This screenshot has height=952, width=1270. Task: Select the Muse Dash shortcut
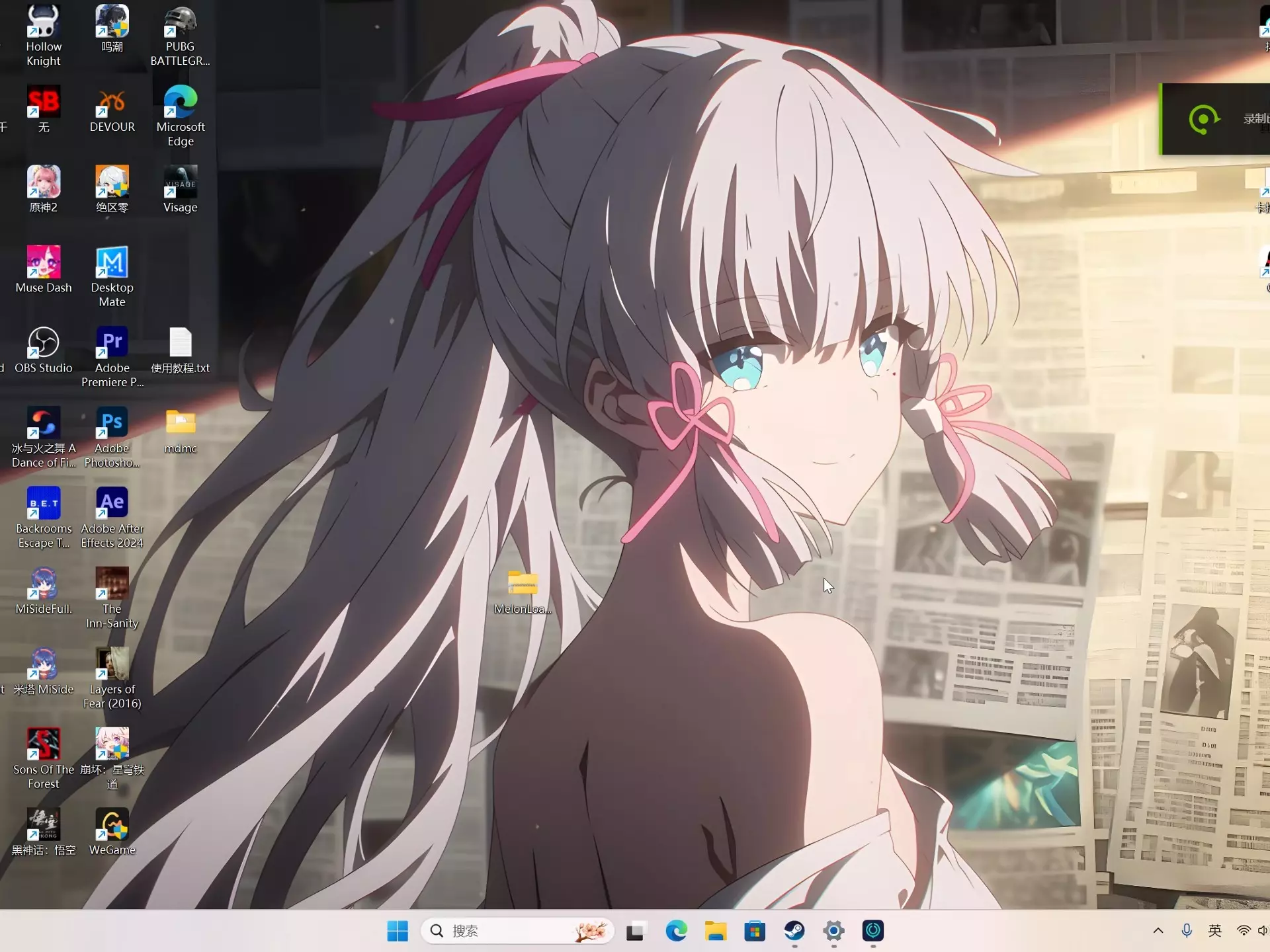point(44,262)
